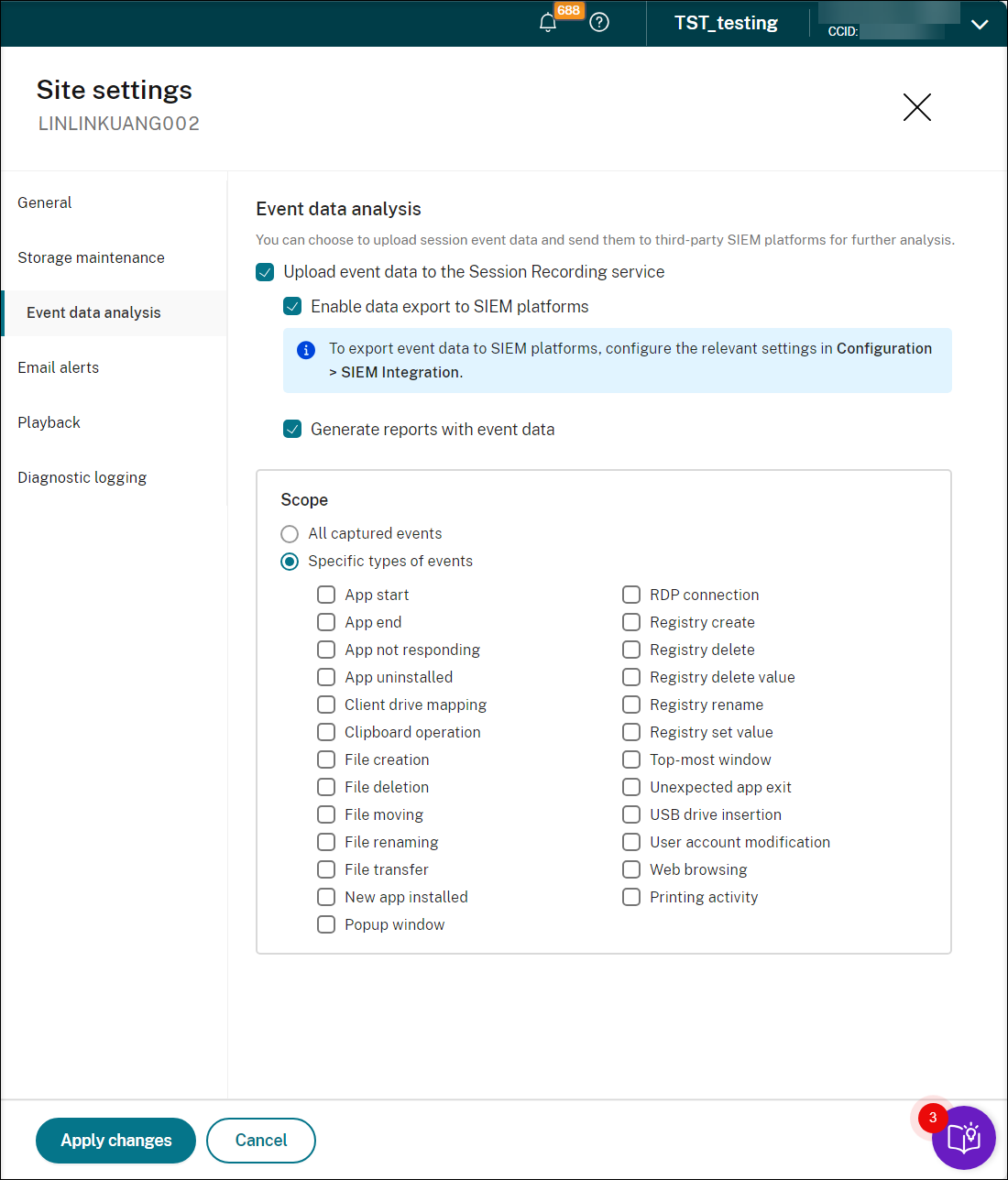Uncheck Upload event data to Session Recording
This screenshot has width=1008, height=1180.
point(265,272)
